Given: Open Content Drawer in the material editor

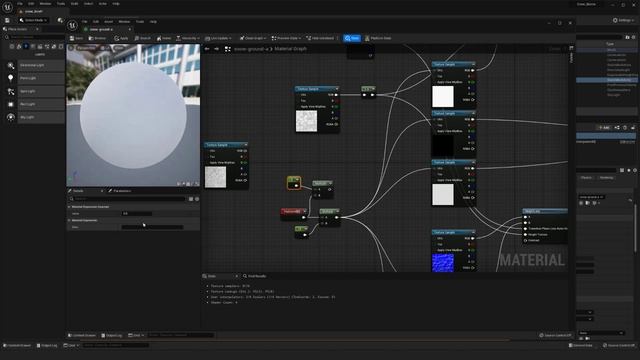Looking at the screenshot, I should (82, 336).
